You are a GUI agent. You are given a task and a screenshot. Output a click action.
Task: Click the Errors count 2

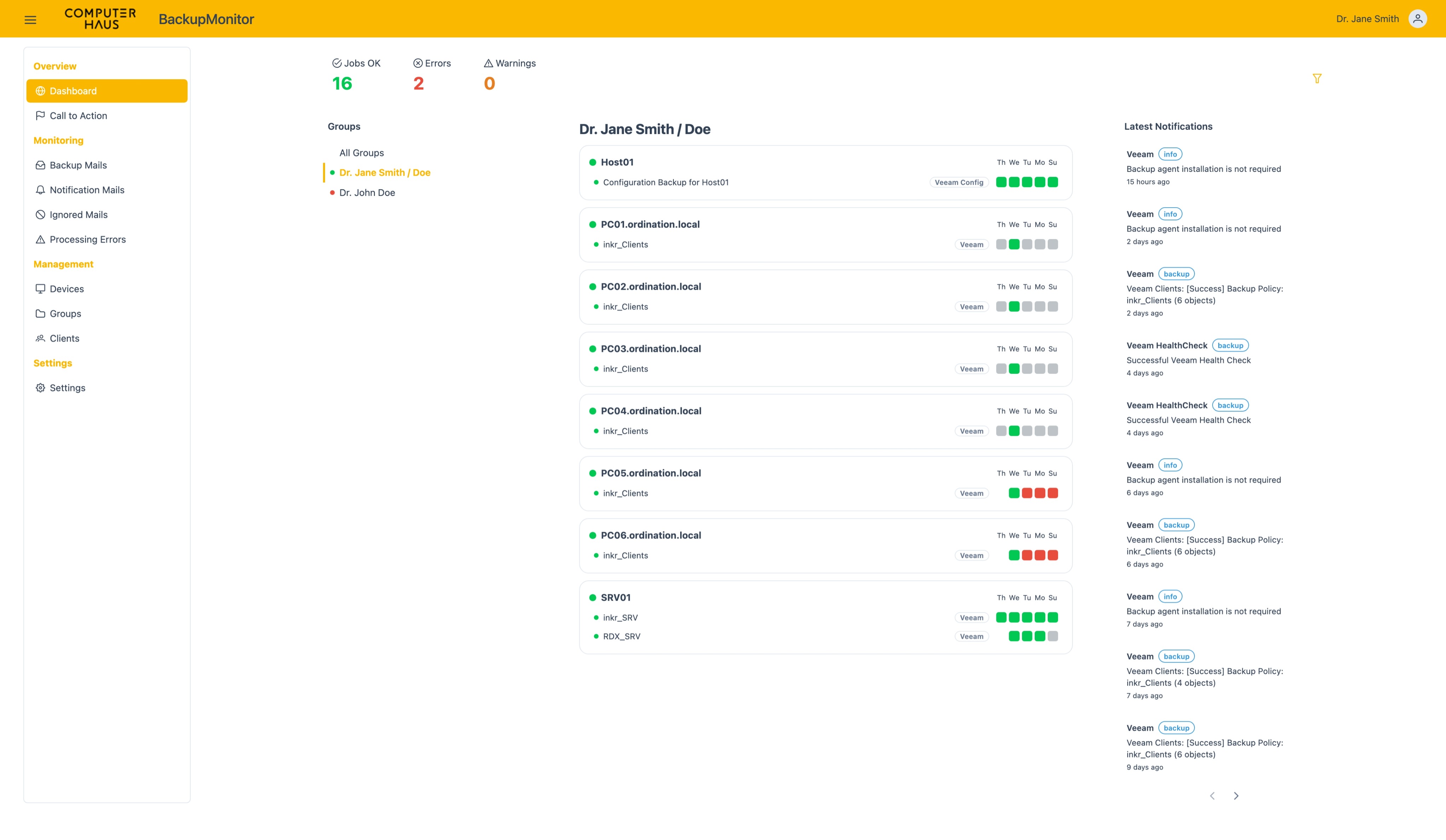coord(418,84)
